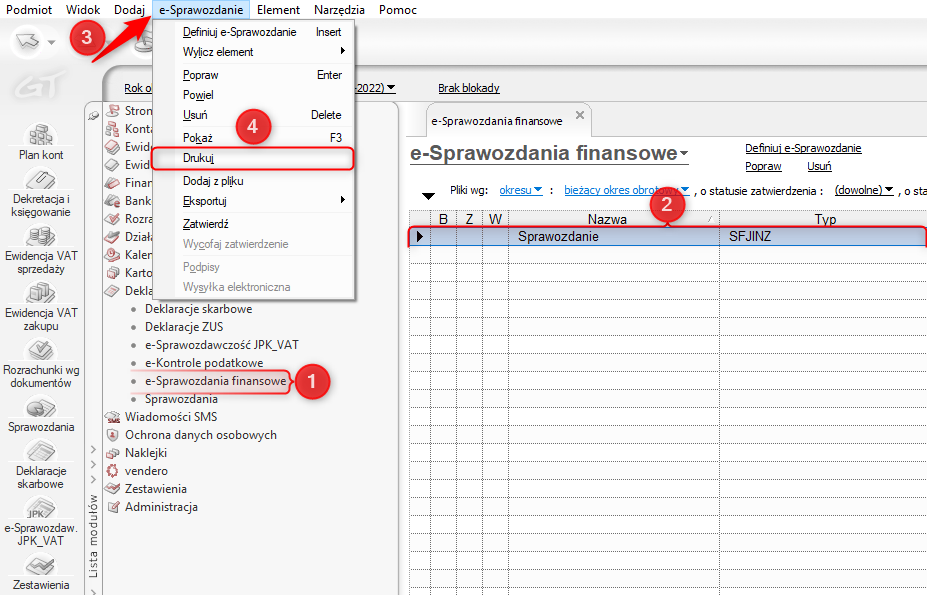Image resolution: width=927 pixels, height=595 pixels.
Task: Select e-Sprawozdawczość JPK_VAT tree item
Action: [x=222, y=345]
